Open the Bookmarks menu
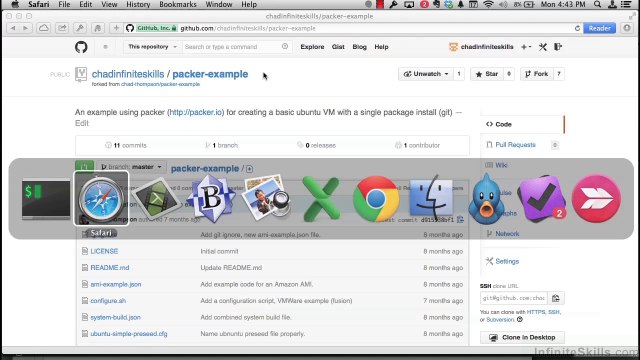Image resolution: width=640 pixels, height=360 pixels. pos(178,4)
